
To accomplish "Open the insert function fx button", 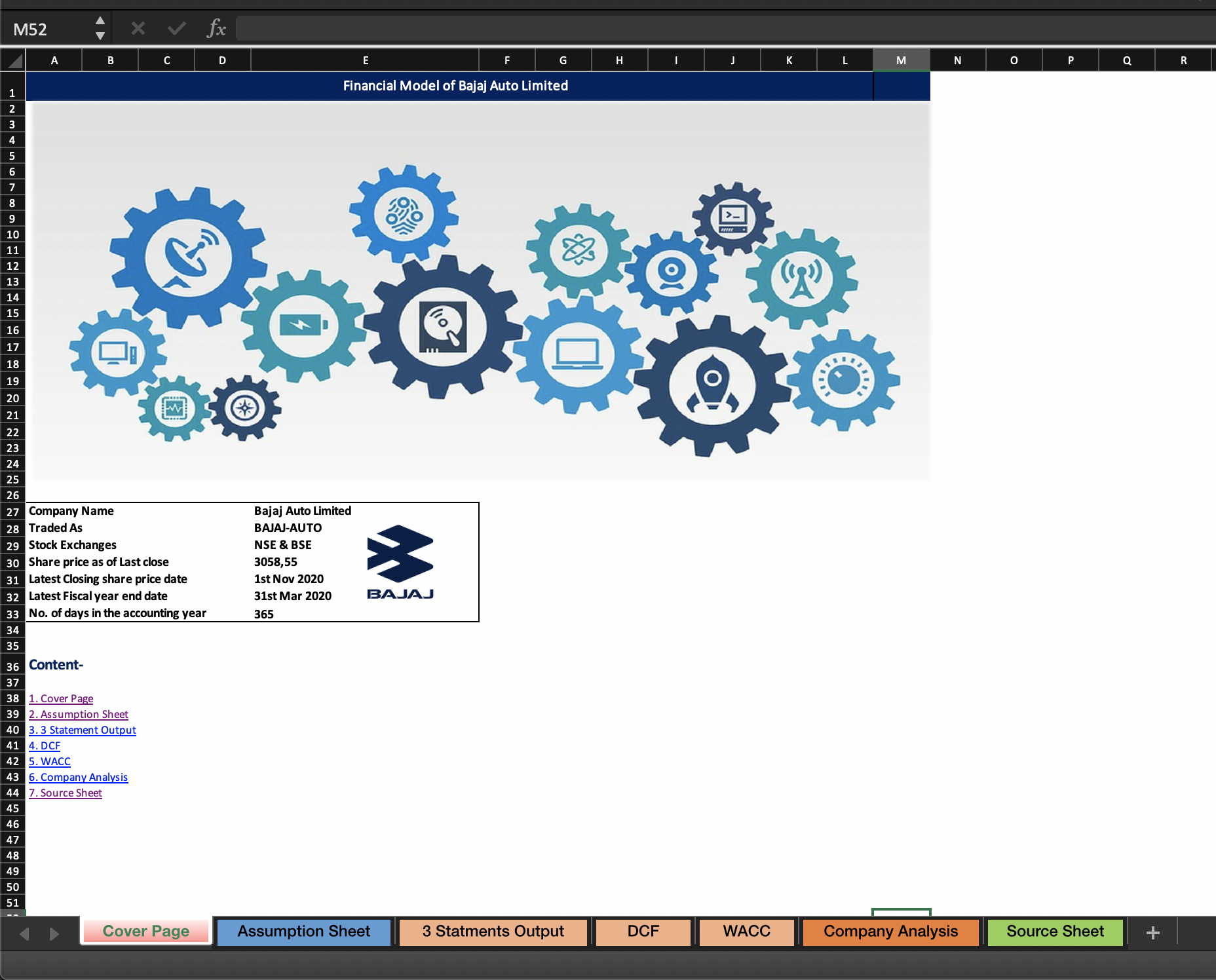I will point(216,29).
